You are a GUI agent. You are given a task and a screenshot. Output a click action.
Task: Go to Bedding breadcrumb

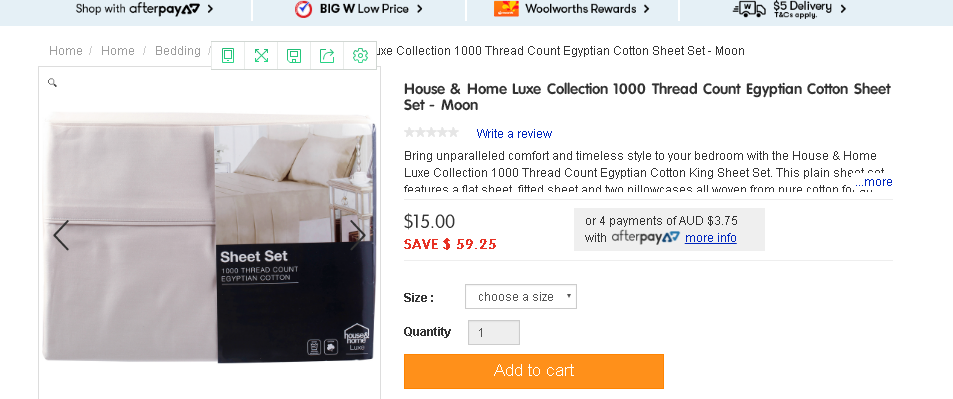177,51
